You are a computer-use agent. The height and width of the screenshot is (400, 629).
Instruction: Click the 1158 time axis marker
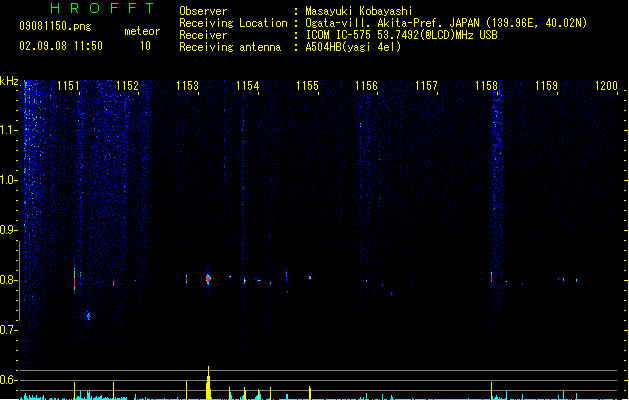(487, 86)
